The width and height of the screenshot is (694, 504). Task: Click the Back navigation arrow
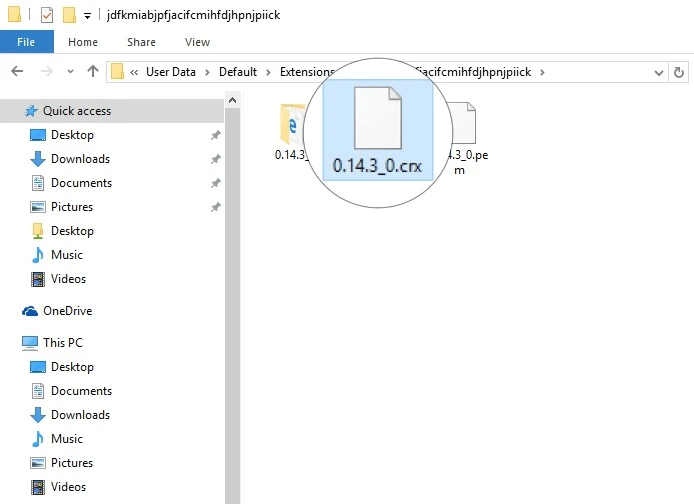(x=18, y=72)
